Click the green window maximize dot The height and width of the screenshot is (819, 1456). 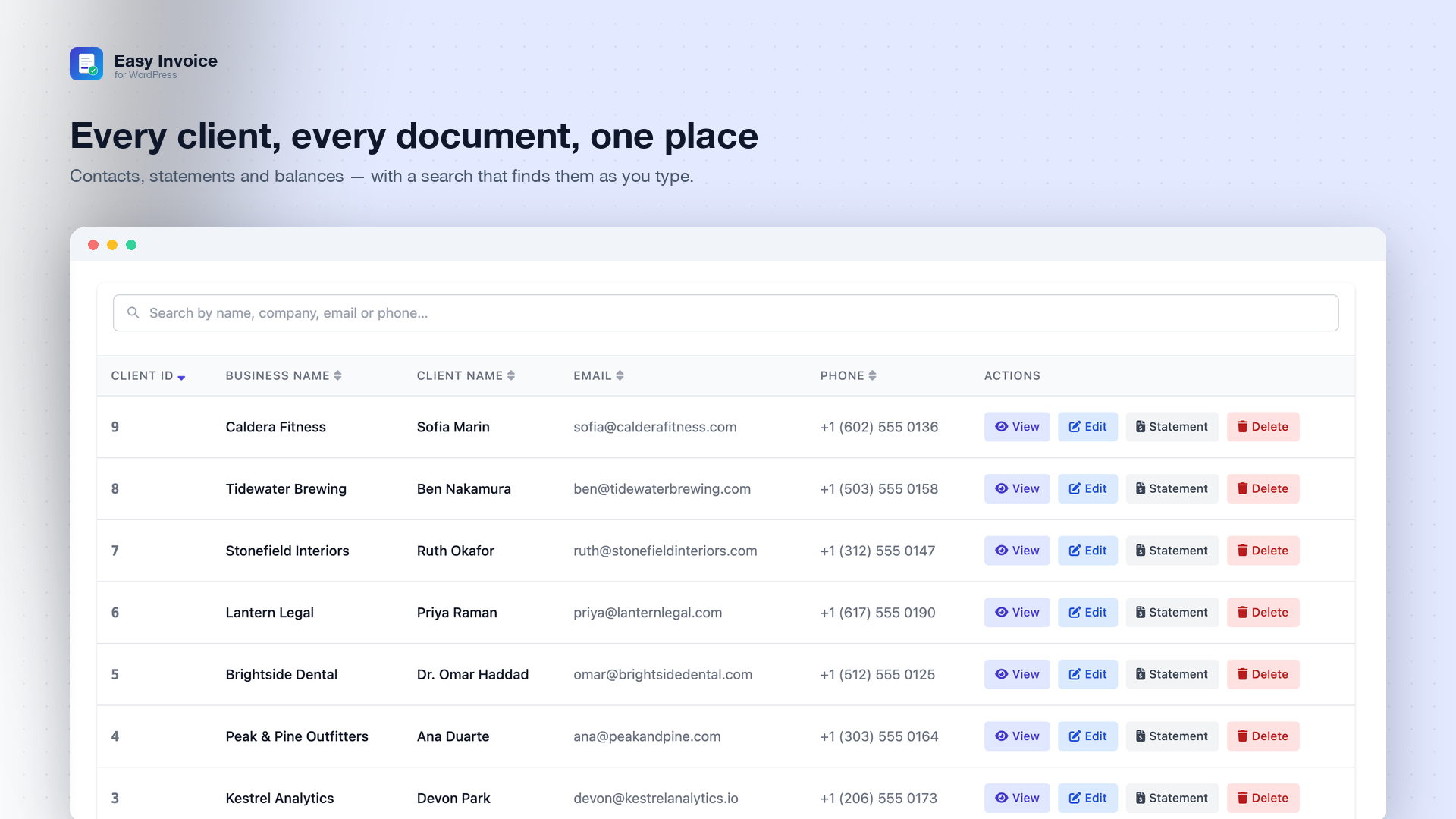(131, 245)
